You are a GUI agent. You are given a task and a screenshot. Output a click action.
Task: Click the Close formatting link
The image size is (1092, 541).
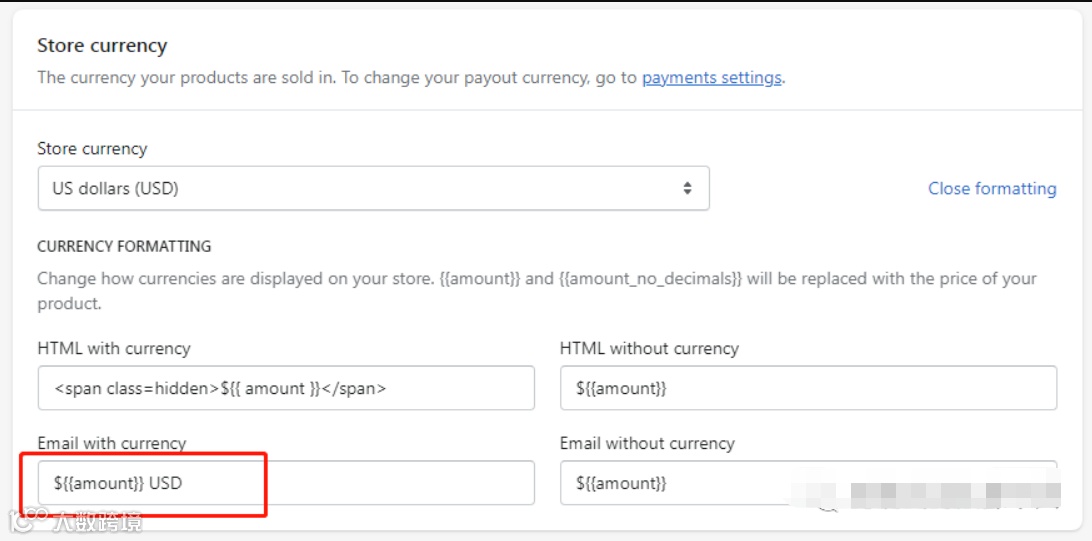coord(991,188)
